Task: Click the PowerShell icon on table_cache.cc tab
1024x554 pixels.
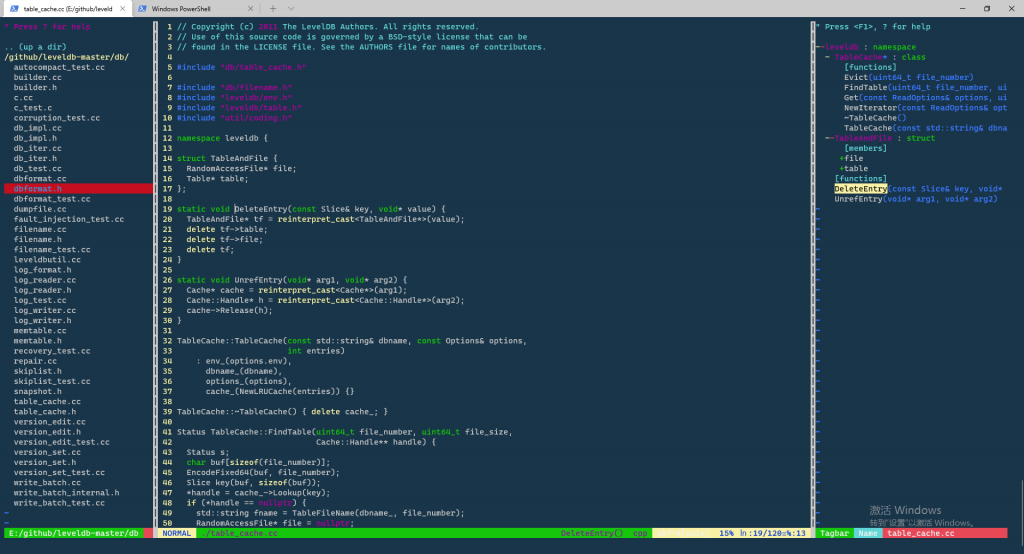Action: click(x=12, y=8)
